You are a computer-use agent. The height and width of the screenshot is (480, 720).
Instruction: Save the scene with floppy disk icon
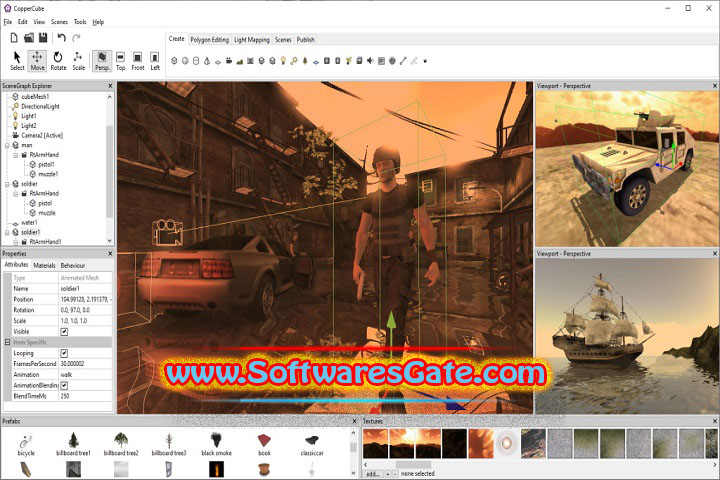[43, 38]
